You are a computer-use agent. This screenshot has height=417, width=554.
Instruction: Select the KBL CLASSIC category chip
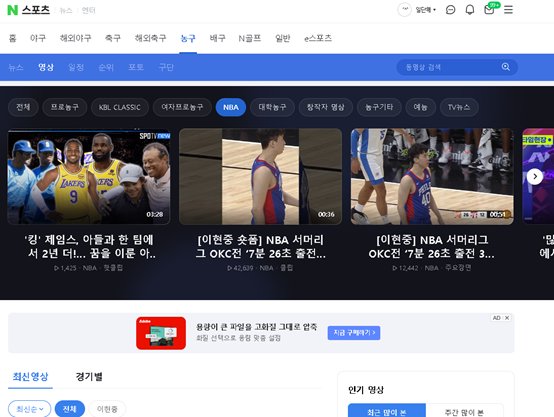[x=120, y=107]
